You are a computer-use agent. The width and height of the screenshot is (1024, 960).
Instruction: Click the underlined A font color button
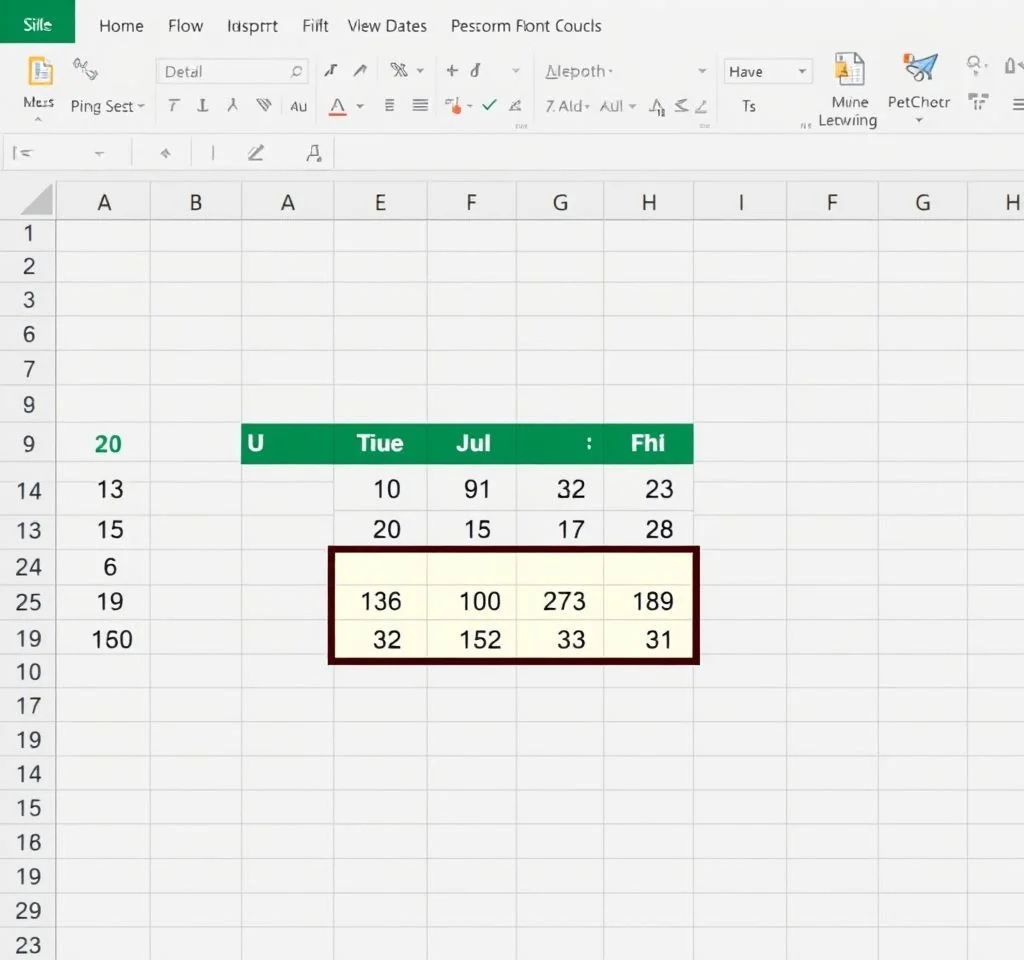click(337, 106)
